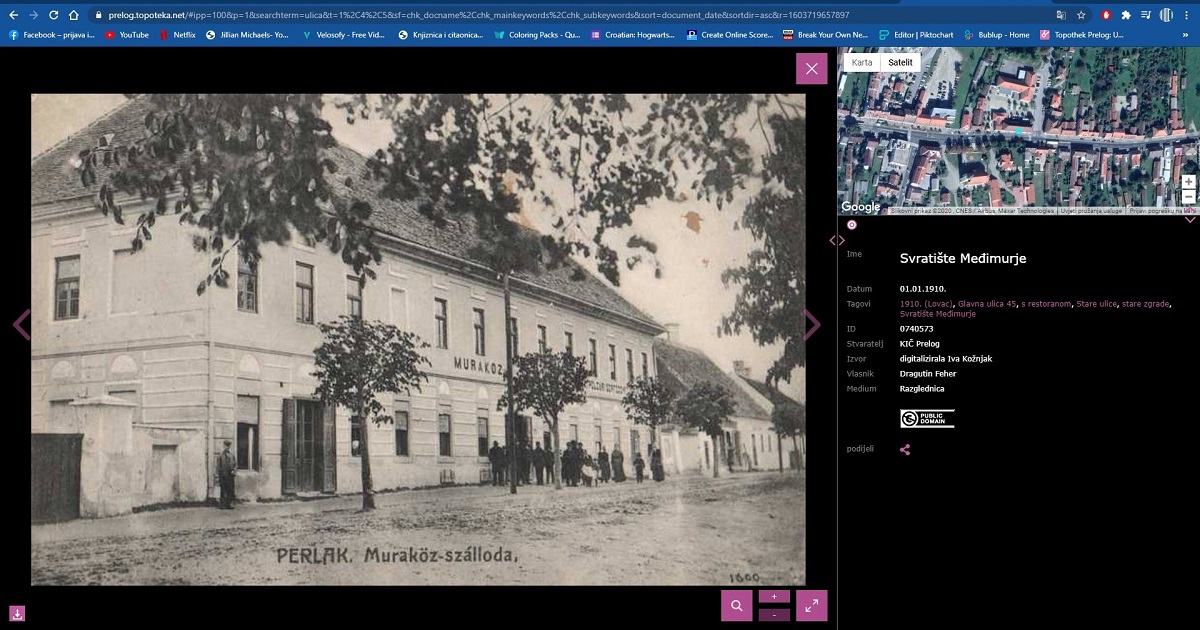
Task: Collapse the map with the pink down chevron
Action: [x=1190, y=220]
